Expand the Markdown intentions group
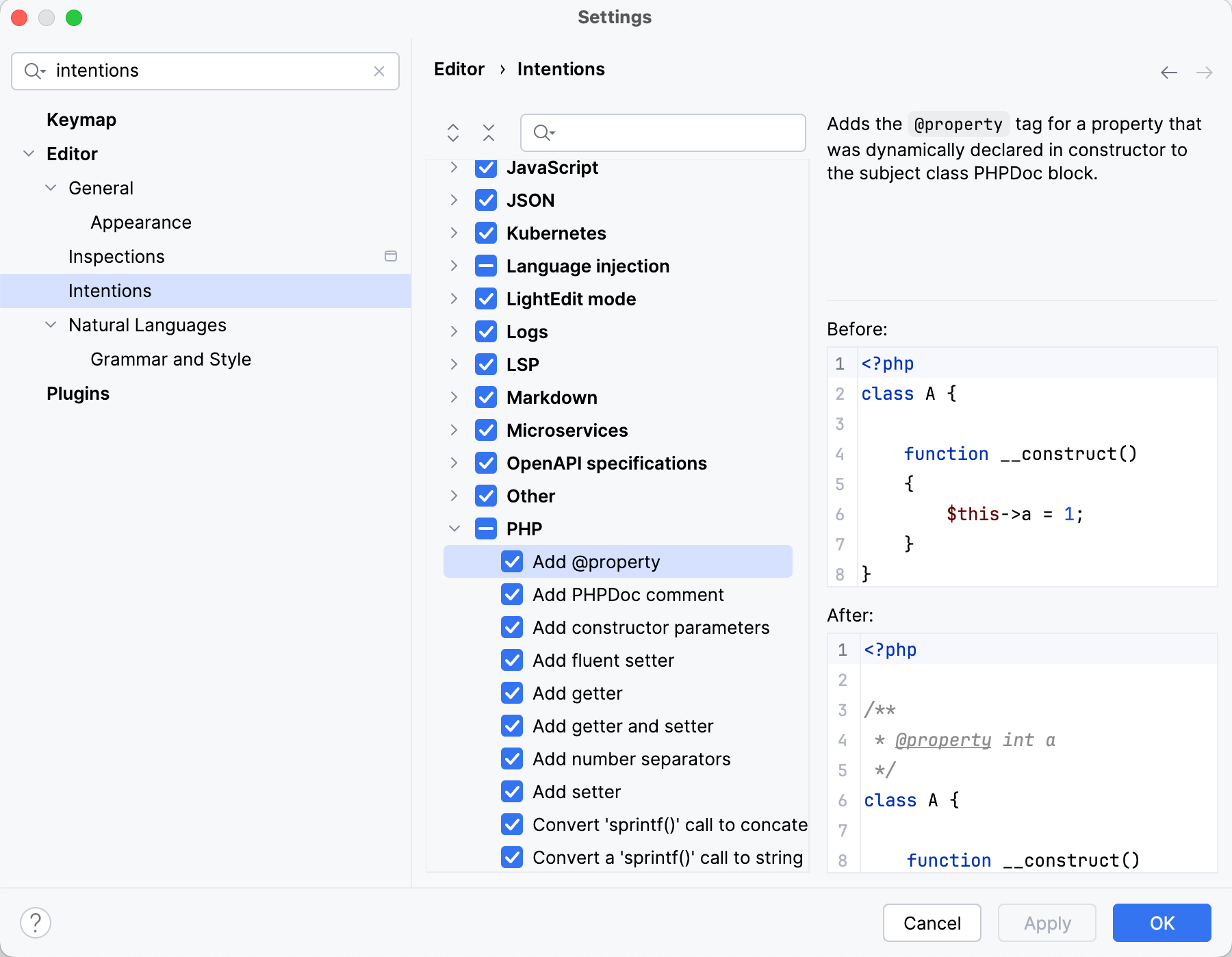1232x957 pixels. click(x=454, y=397)
